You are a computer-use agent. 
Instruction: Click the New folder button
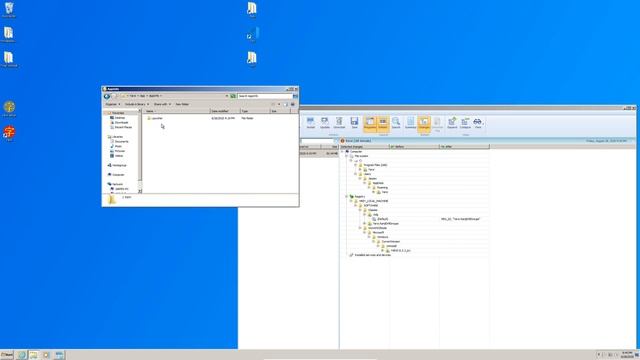tap(182, 104)
